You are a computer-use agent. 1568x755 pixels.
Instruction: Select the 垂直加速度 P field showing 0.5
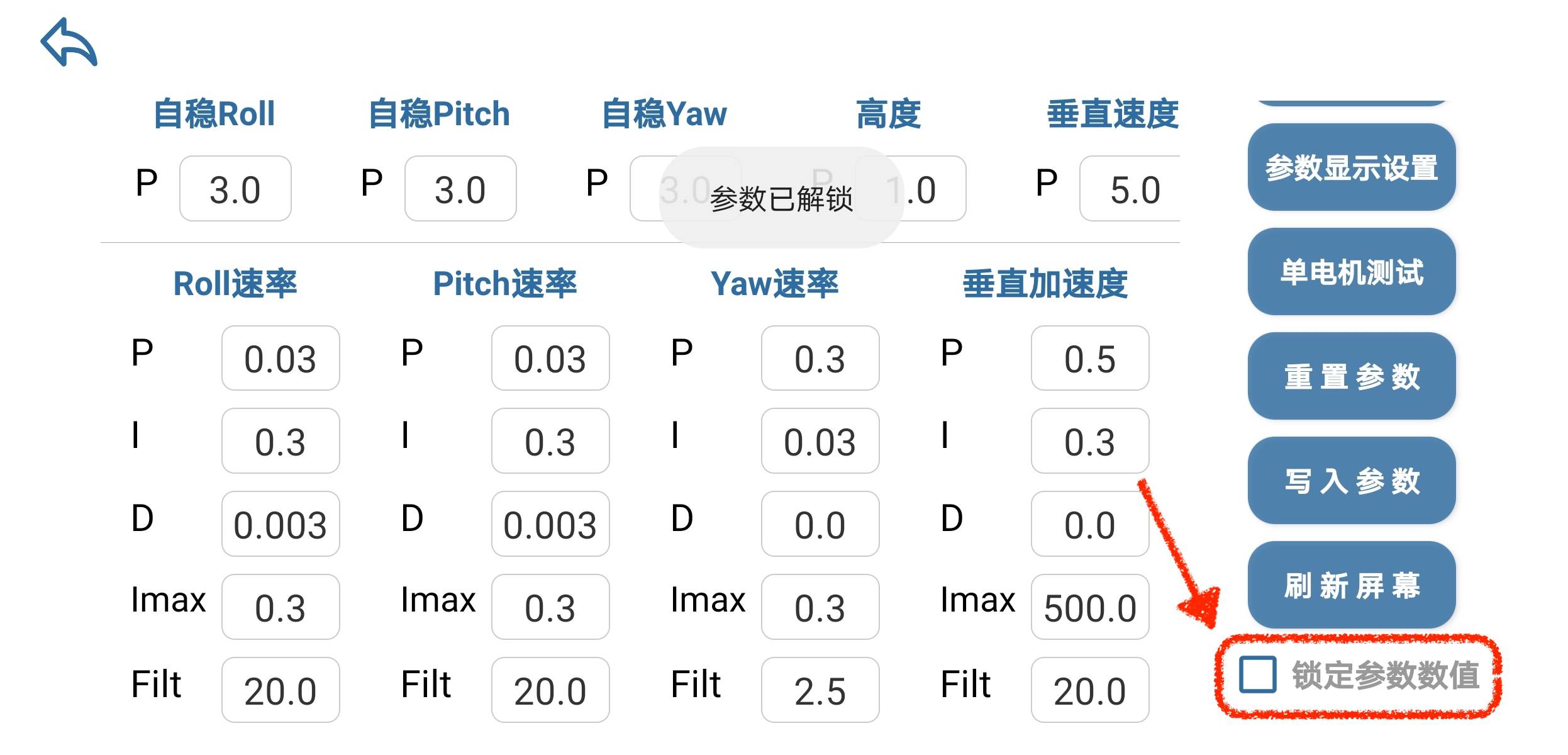1090,359
